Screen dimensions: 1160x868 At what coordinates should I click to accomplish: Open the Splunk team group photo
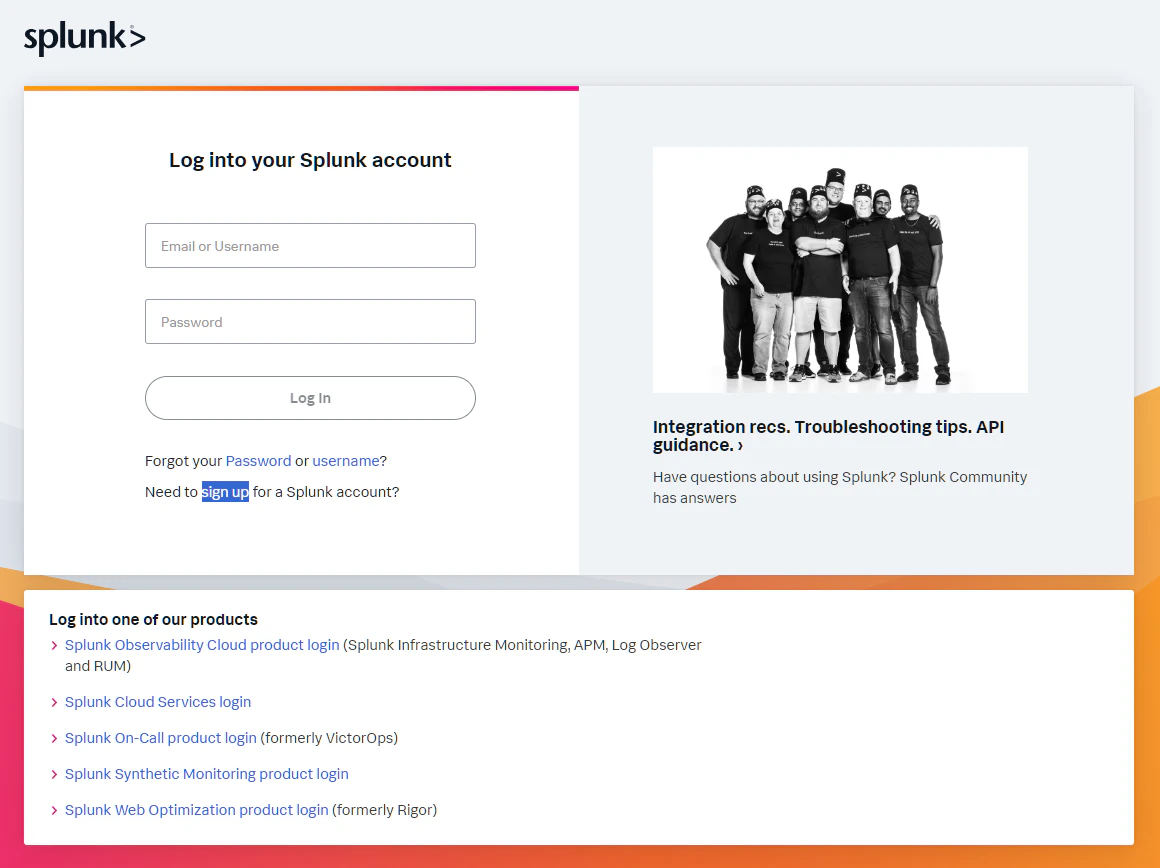click(x=840, y=270)
